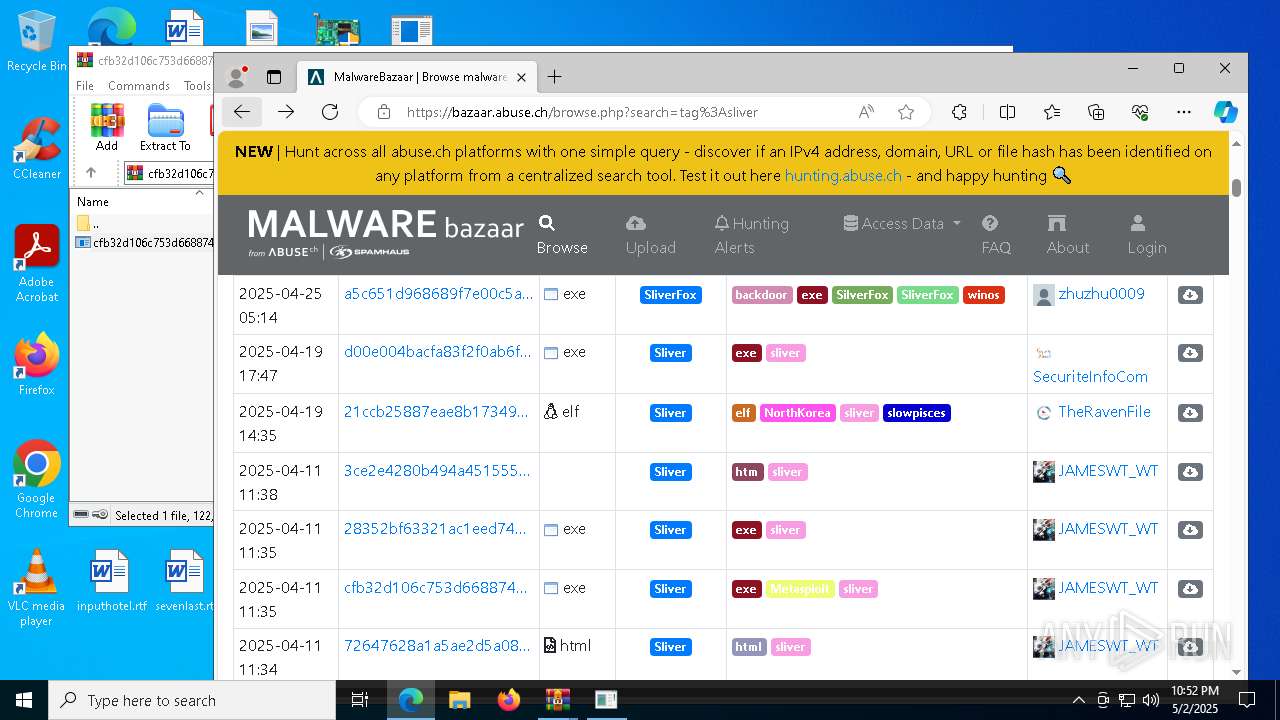Download sample cfb32d106c753d668874
Screen dimensions: 1280x720
[1190, 589]
